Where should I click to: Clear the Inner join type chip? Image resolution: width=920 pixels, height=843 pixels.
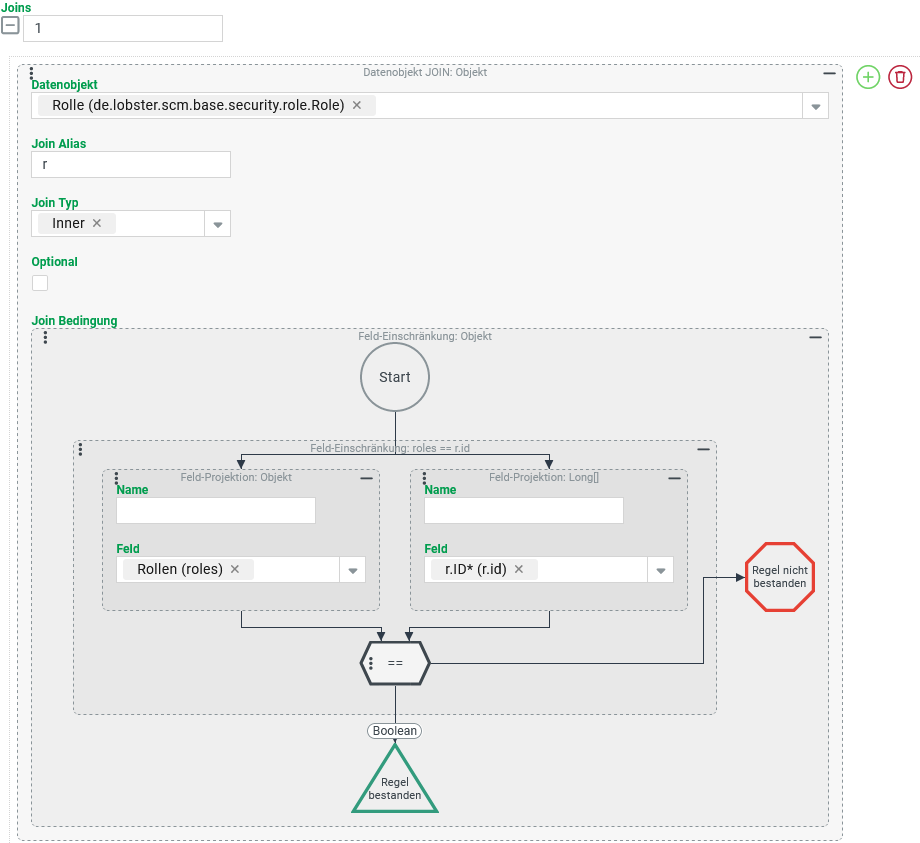point(97,223)
